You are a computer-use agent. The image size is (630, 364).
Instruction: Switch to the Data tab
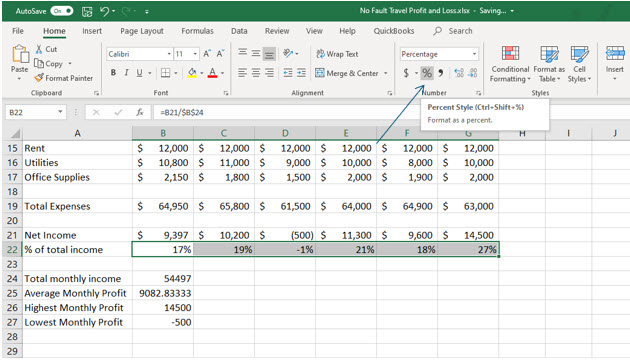pyautogui.click(x=239, y=31)
